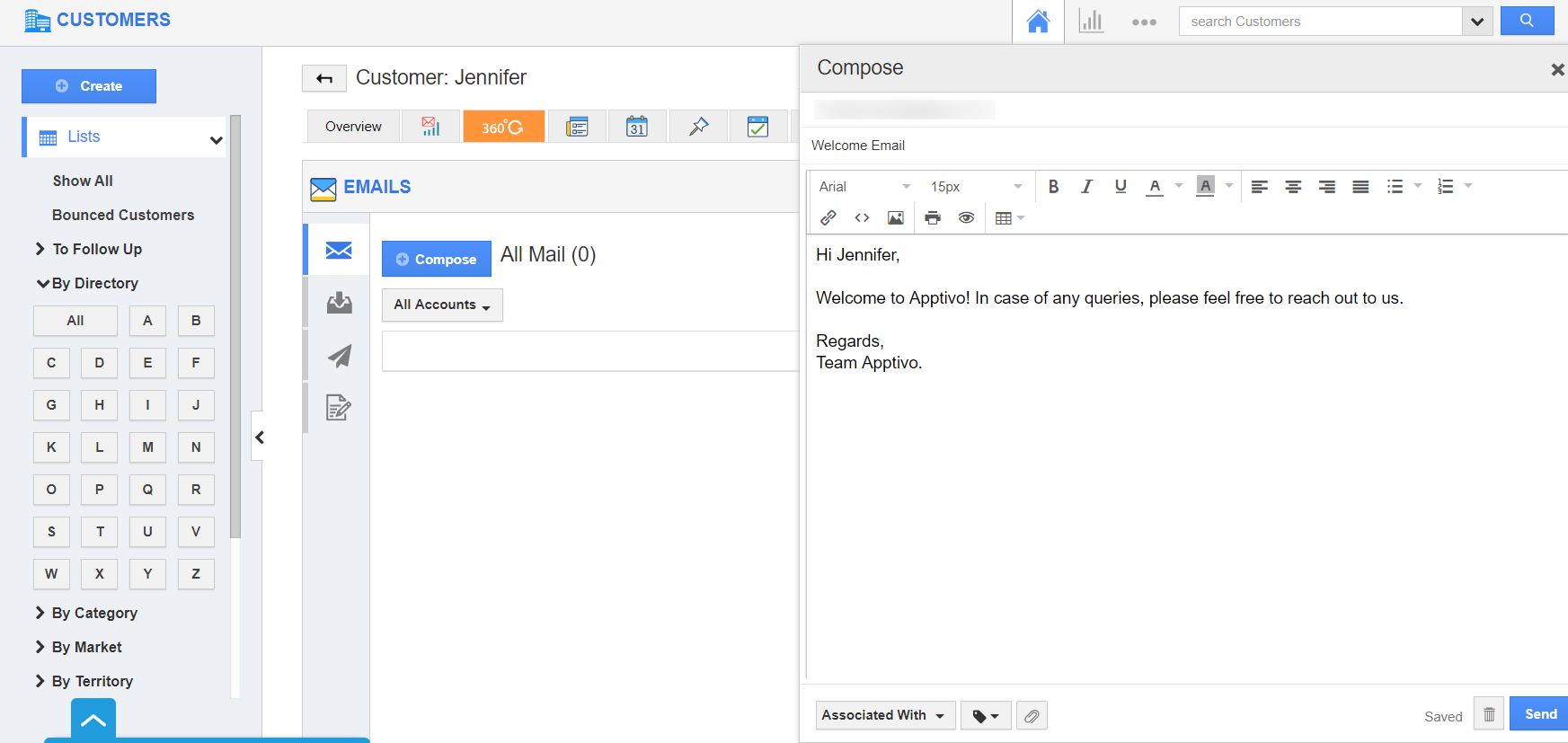
Task: Open the news feed tab icon
Action: 577,127
